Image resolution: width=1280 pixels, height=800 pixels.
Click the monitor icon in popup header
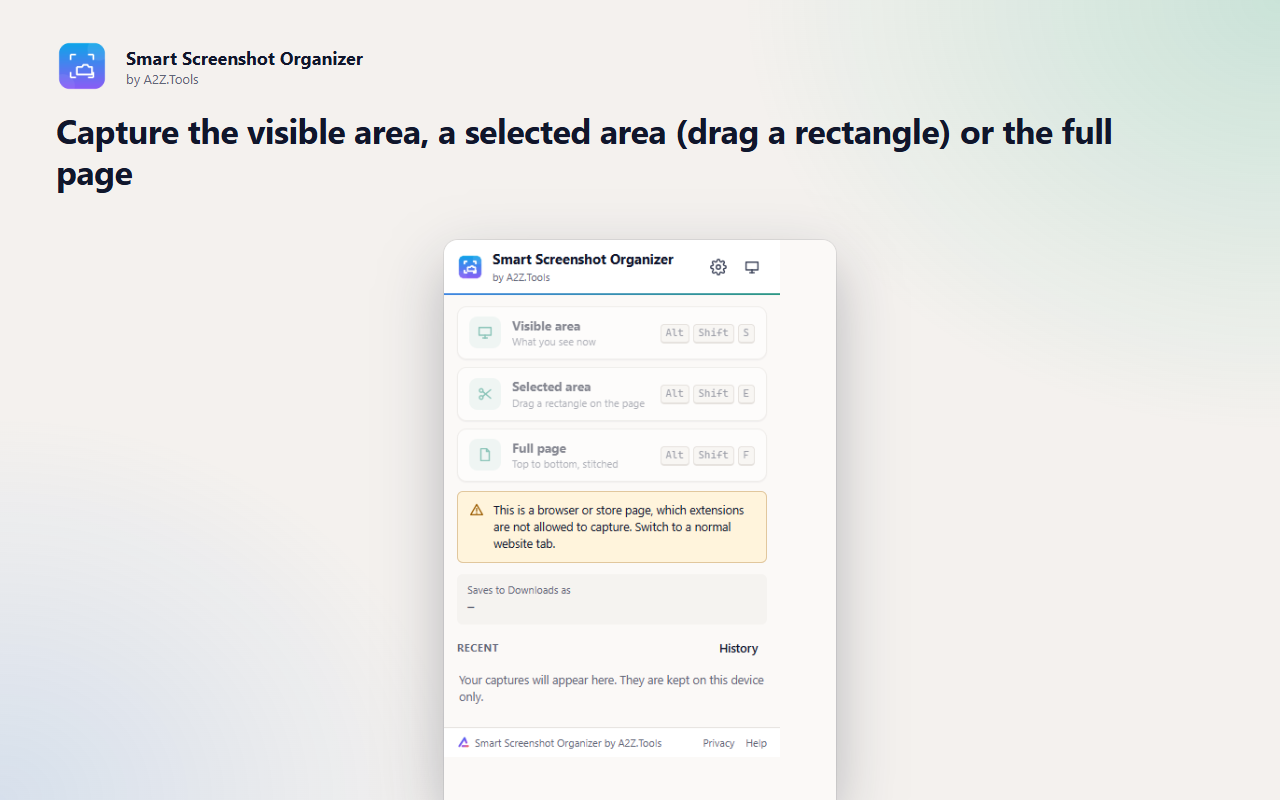coord(752,267)
